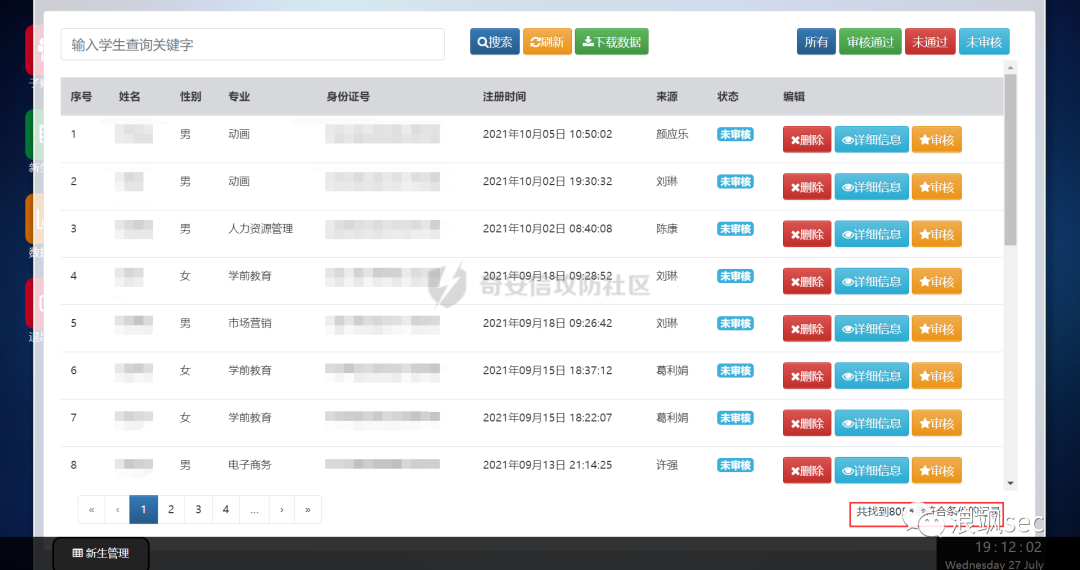Filter by 未审核 status
Screen dimensions: 1080x570
pyautogui.click(x=984, y=42)
